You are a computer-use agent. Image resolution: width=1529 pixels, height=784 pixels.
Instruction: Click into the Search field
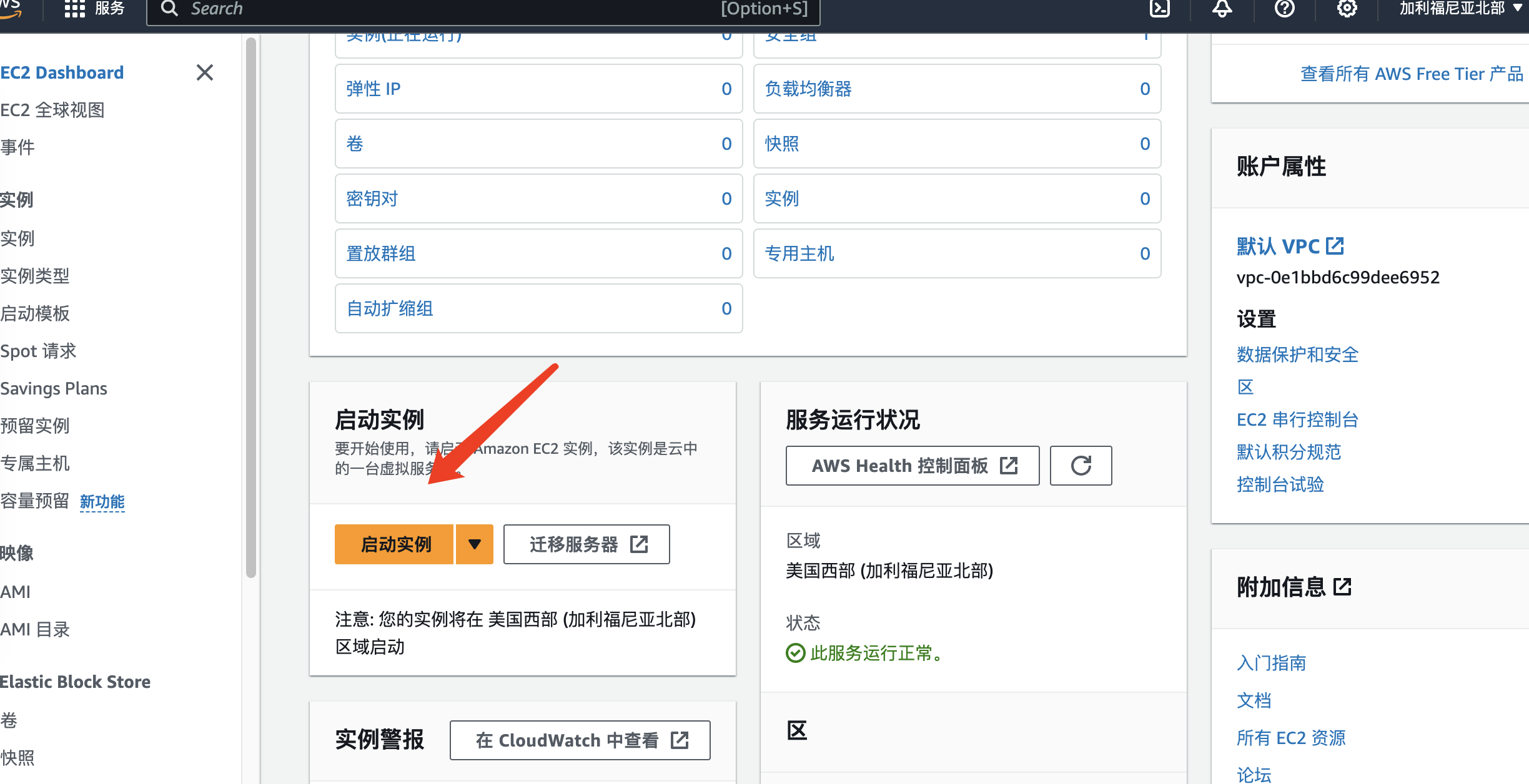(483, 10)
